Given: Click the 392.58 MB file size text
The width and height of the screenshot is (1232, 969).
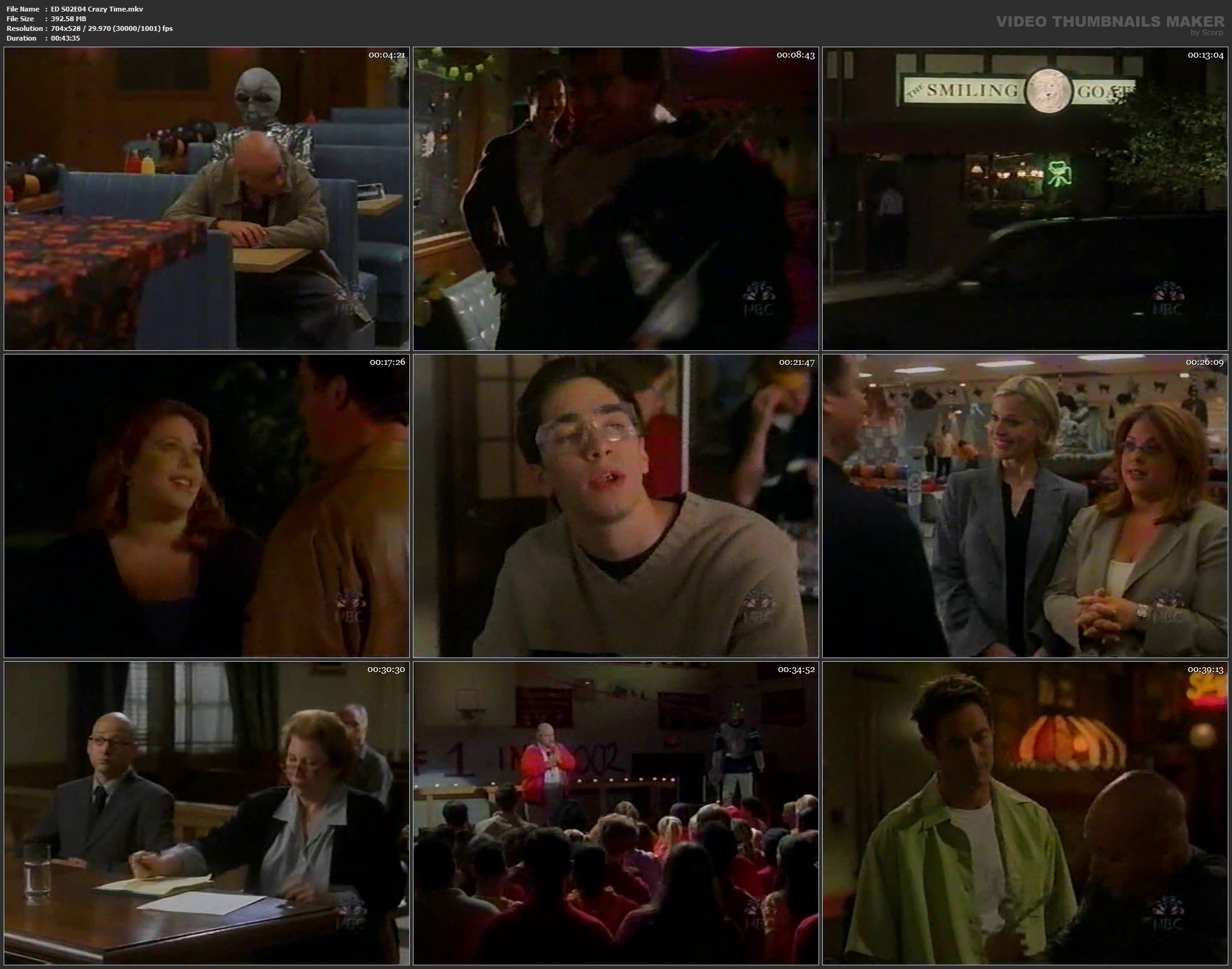Looking at the screenshot, I should [x=69, y=19].
